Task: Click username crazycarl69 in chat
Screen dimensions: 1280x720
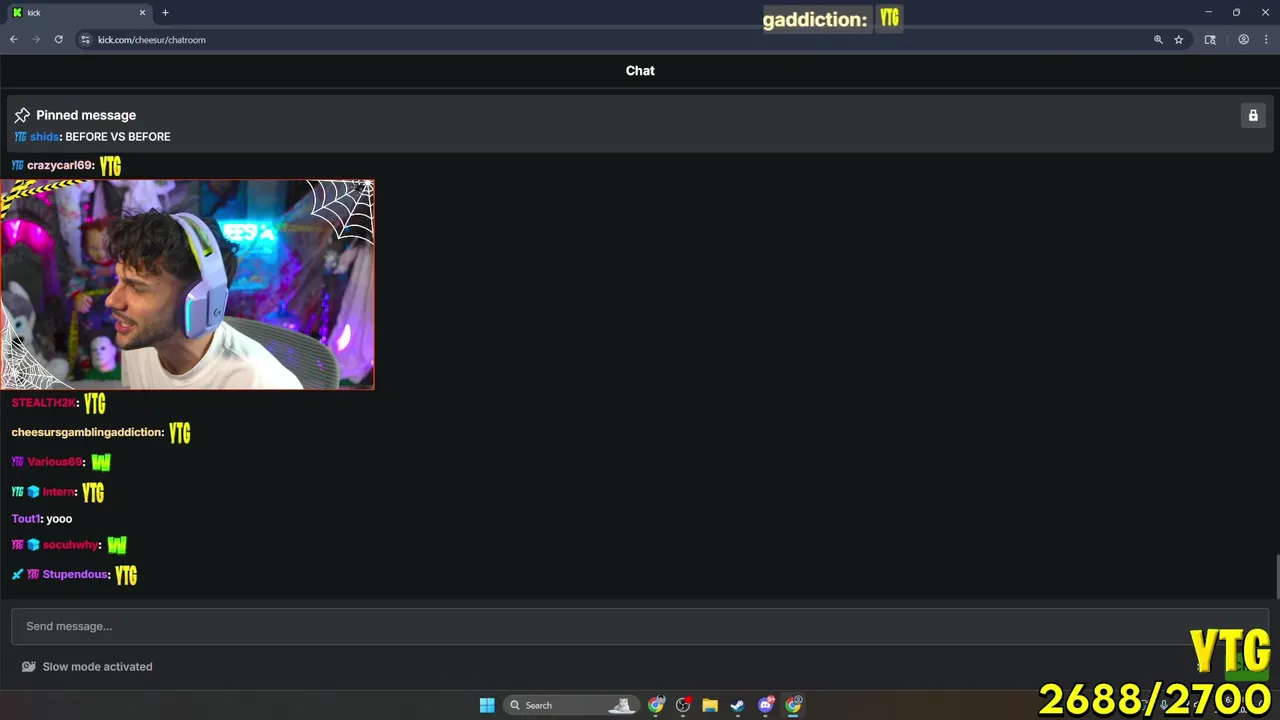Action: point(60,165)
